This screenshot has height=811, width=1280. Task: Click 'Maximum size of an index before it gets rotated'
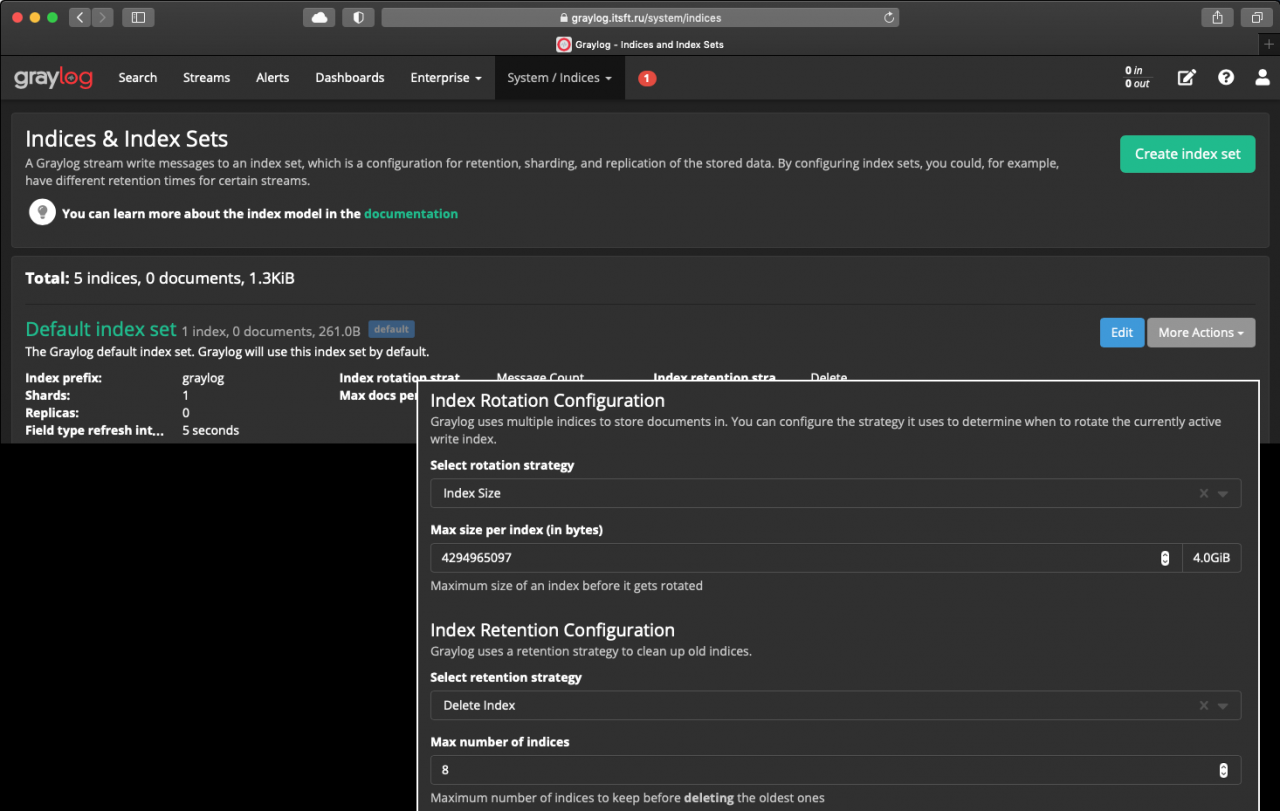[x=567, y=585]
